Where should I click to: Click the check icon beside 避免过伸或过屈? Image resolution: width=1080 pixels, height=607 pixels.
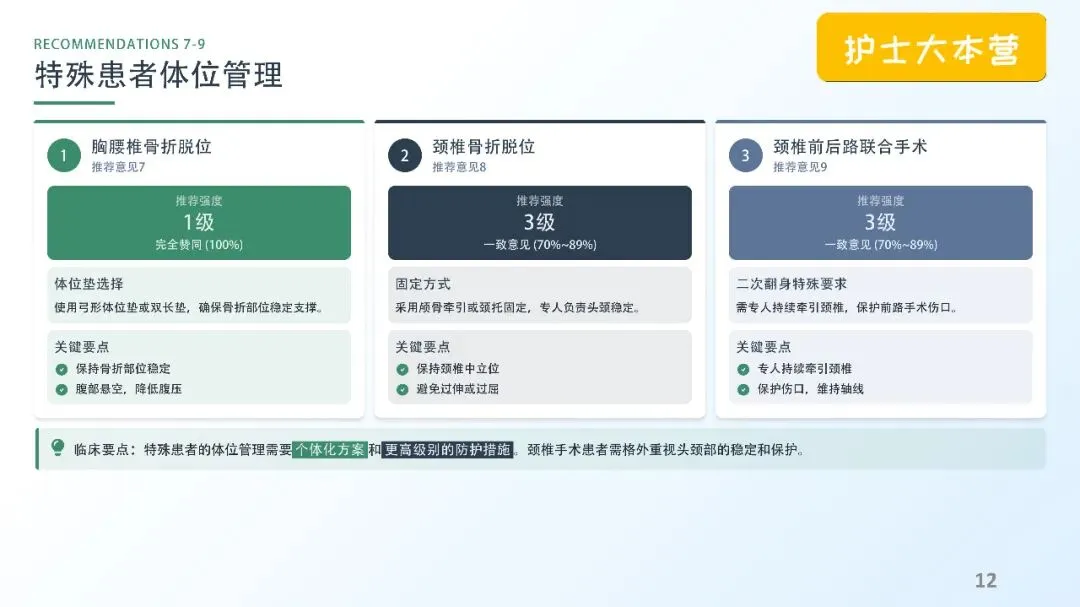402,389
